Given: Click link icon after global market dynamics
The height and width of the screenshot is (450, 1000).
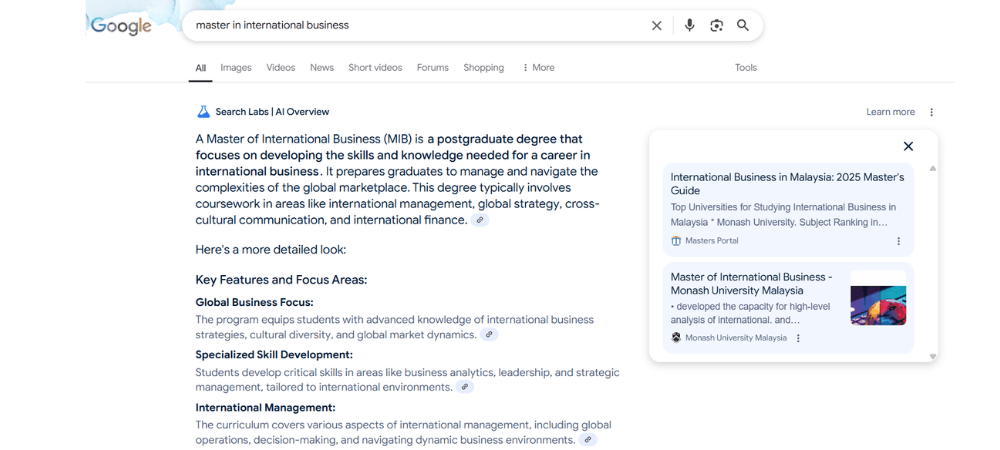Looking at the screenshot, I should pos(489,335).
